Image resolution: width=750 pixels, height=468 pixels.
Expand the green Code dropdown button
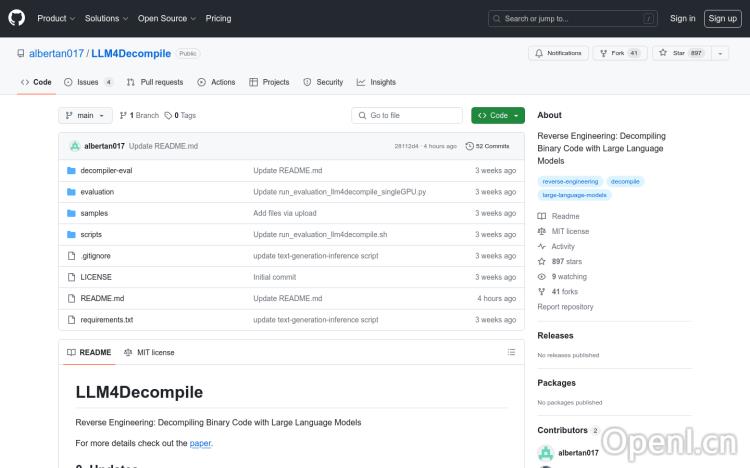(498, 115)
